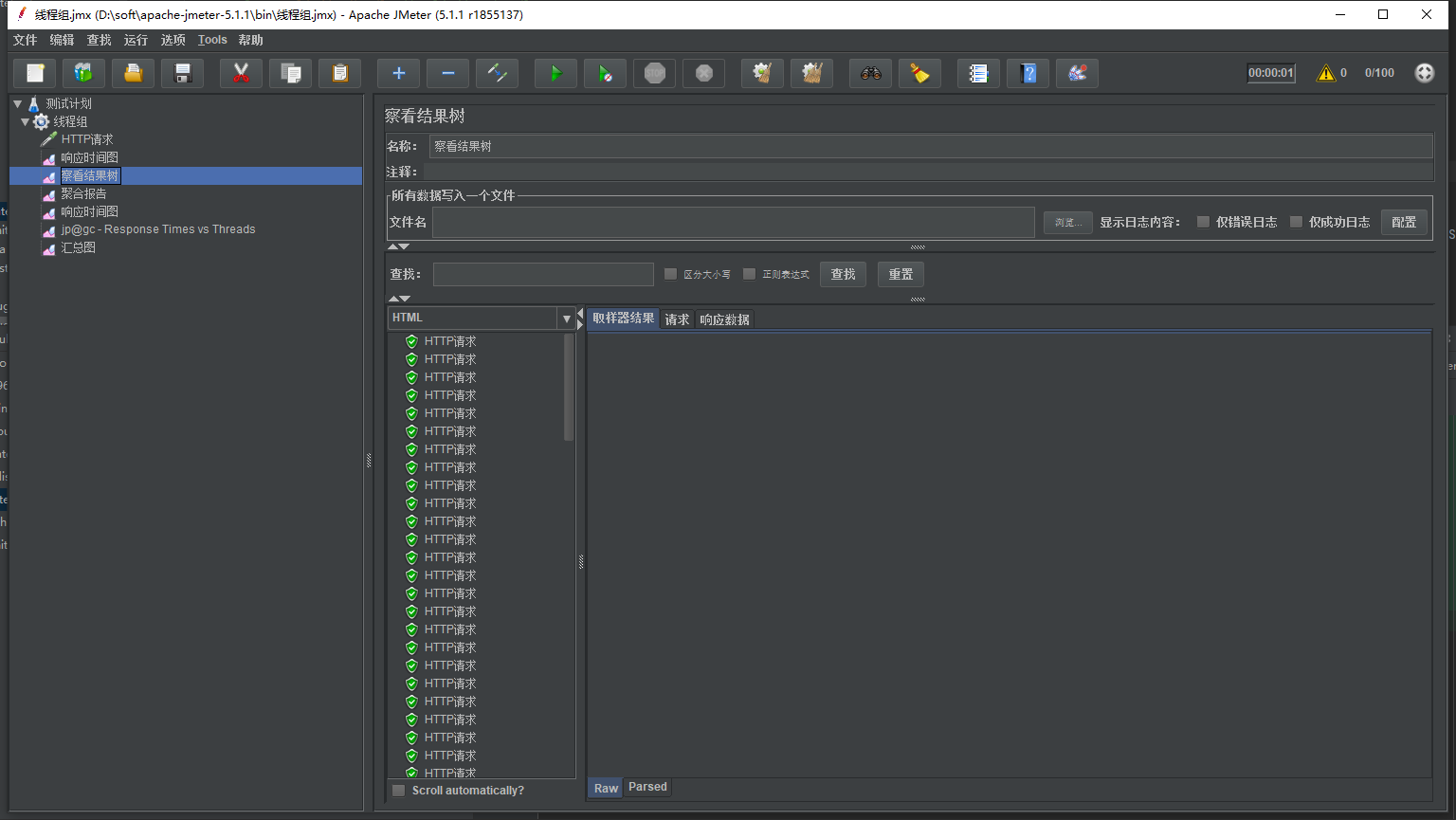Click into the 查找 search text field
Image resolution: width=1456 pixels, height=820 pixels.
pyautogui.click(x=543, y=274)
